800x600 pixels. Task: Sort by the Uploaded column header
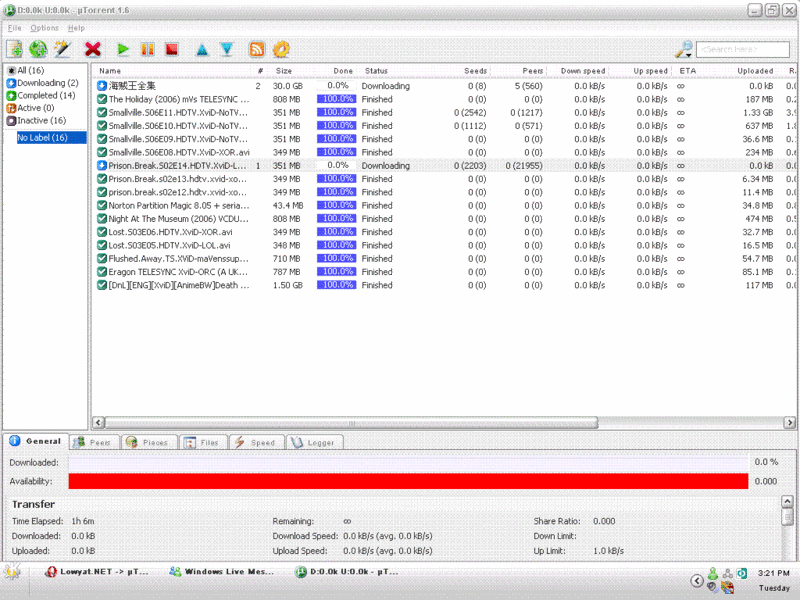[x=755, y=71]
